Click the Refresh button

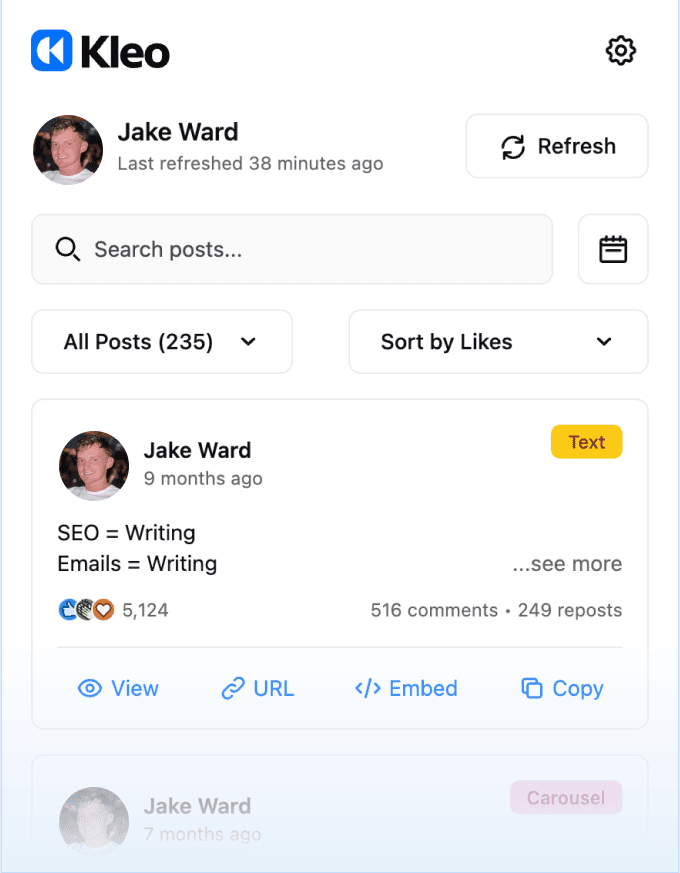click(x=556, y=146)
